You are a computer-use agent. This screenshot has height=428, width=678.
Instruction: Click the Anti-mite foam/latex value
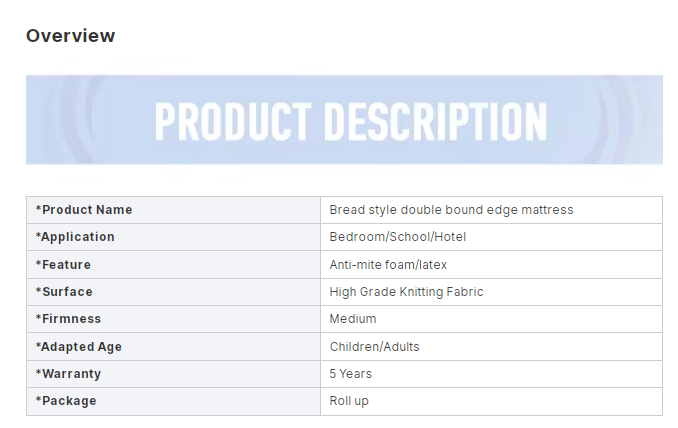[x=388, y=265]
